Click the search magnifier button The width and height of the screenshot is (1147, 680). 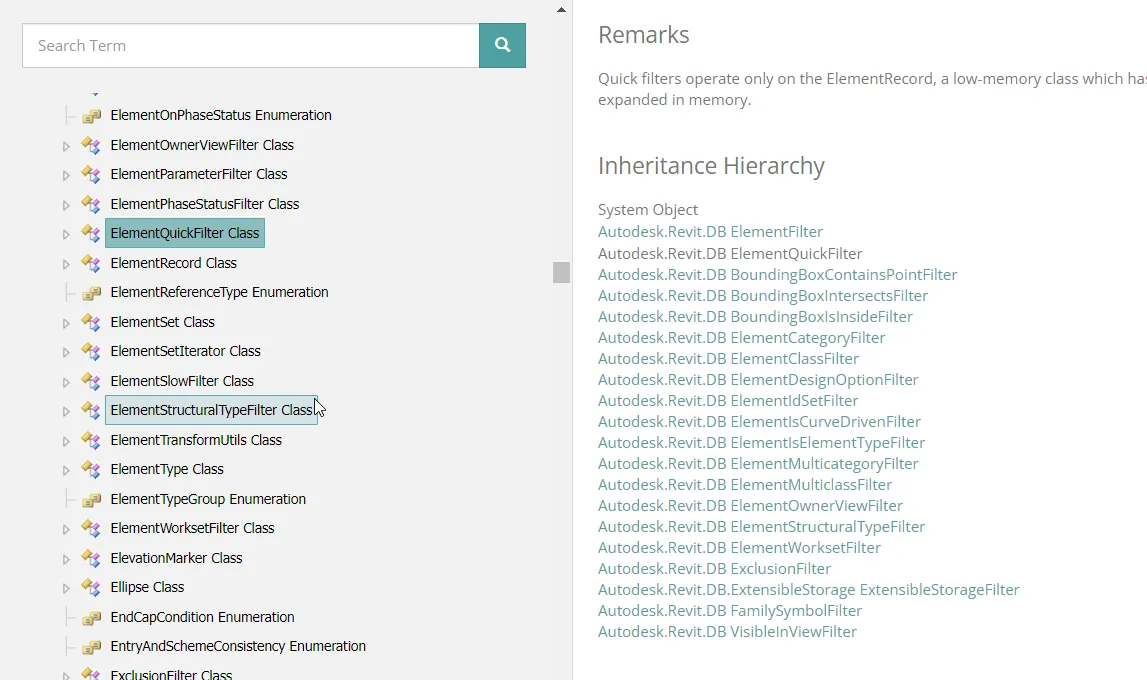[x=502, y=45]
